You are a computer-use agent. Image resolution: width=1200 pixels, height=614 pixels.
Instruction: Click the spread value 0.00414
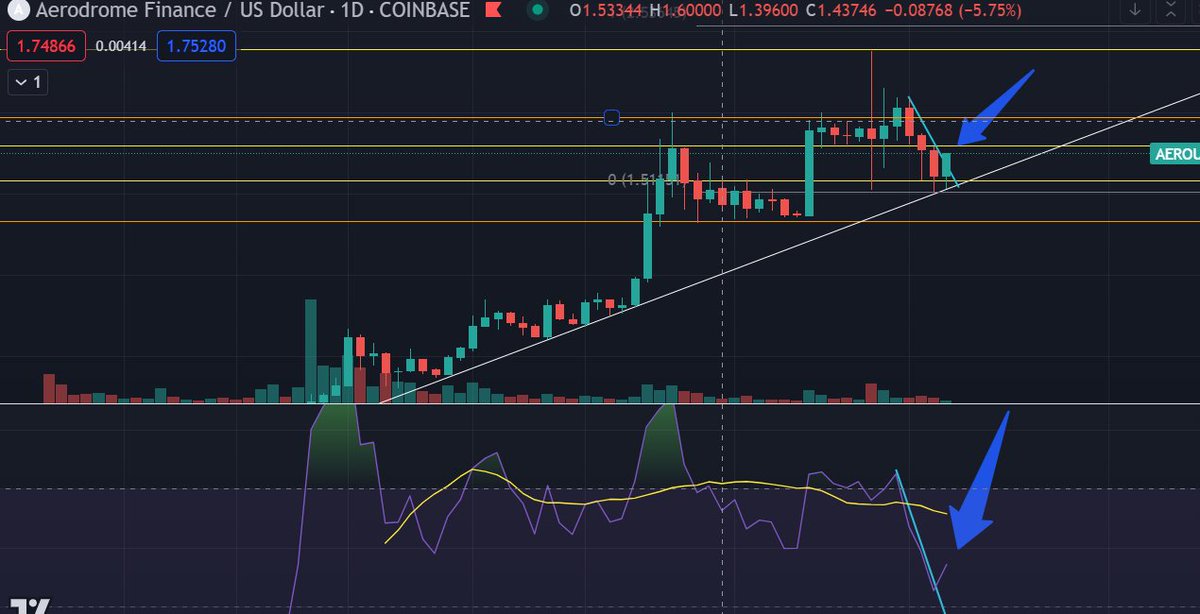pos(122,47)
